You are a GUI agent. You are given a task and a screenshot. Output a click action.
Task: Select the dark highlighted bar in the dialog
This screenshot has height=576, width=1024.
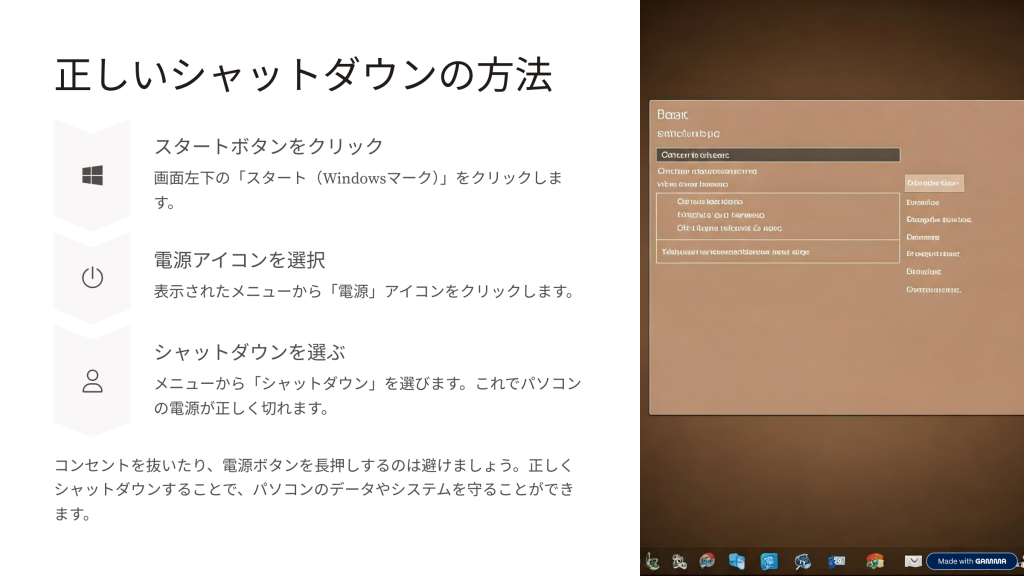778,155
